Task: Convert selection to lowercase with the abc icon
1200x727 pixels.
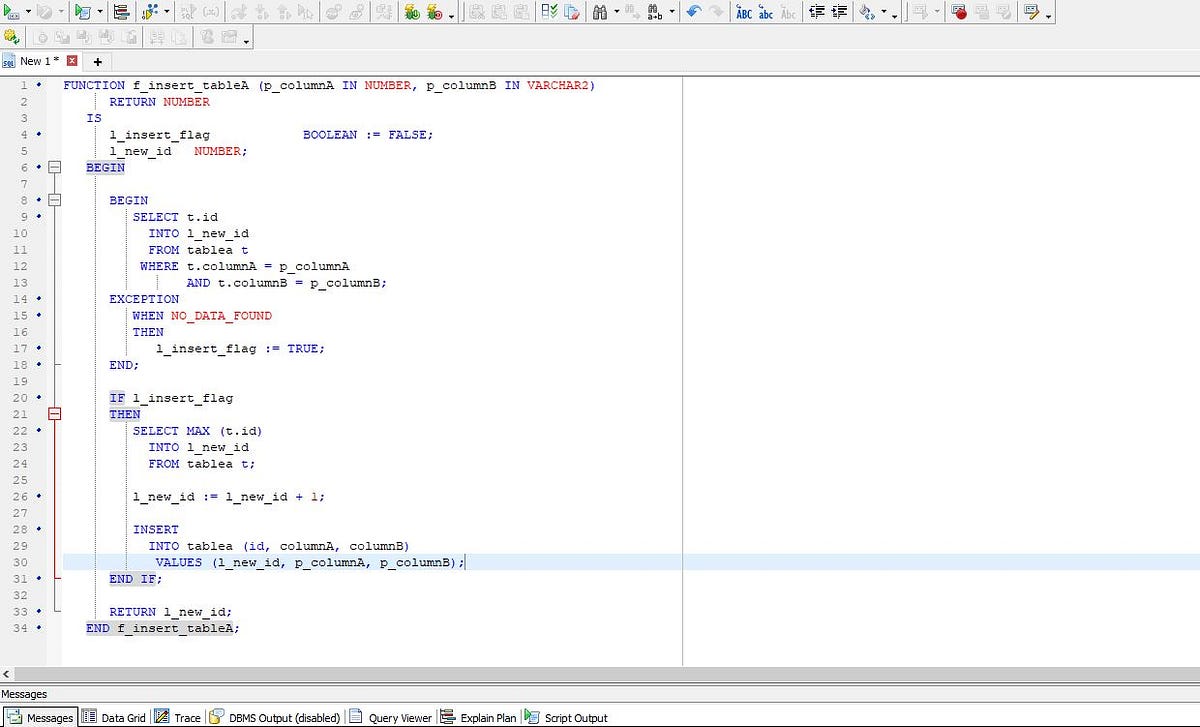Action: (x=766, y=13)
